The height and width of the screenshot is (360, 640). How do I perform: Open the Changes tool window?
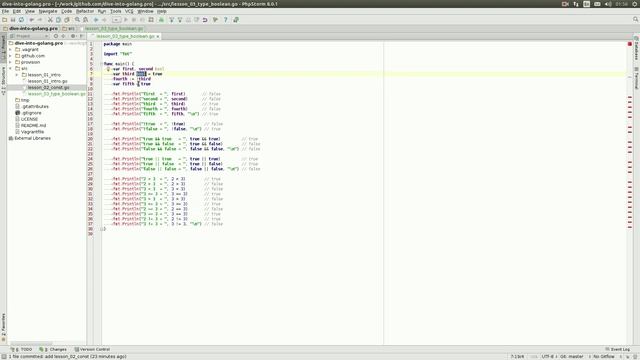(53, 349)
